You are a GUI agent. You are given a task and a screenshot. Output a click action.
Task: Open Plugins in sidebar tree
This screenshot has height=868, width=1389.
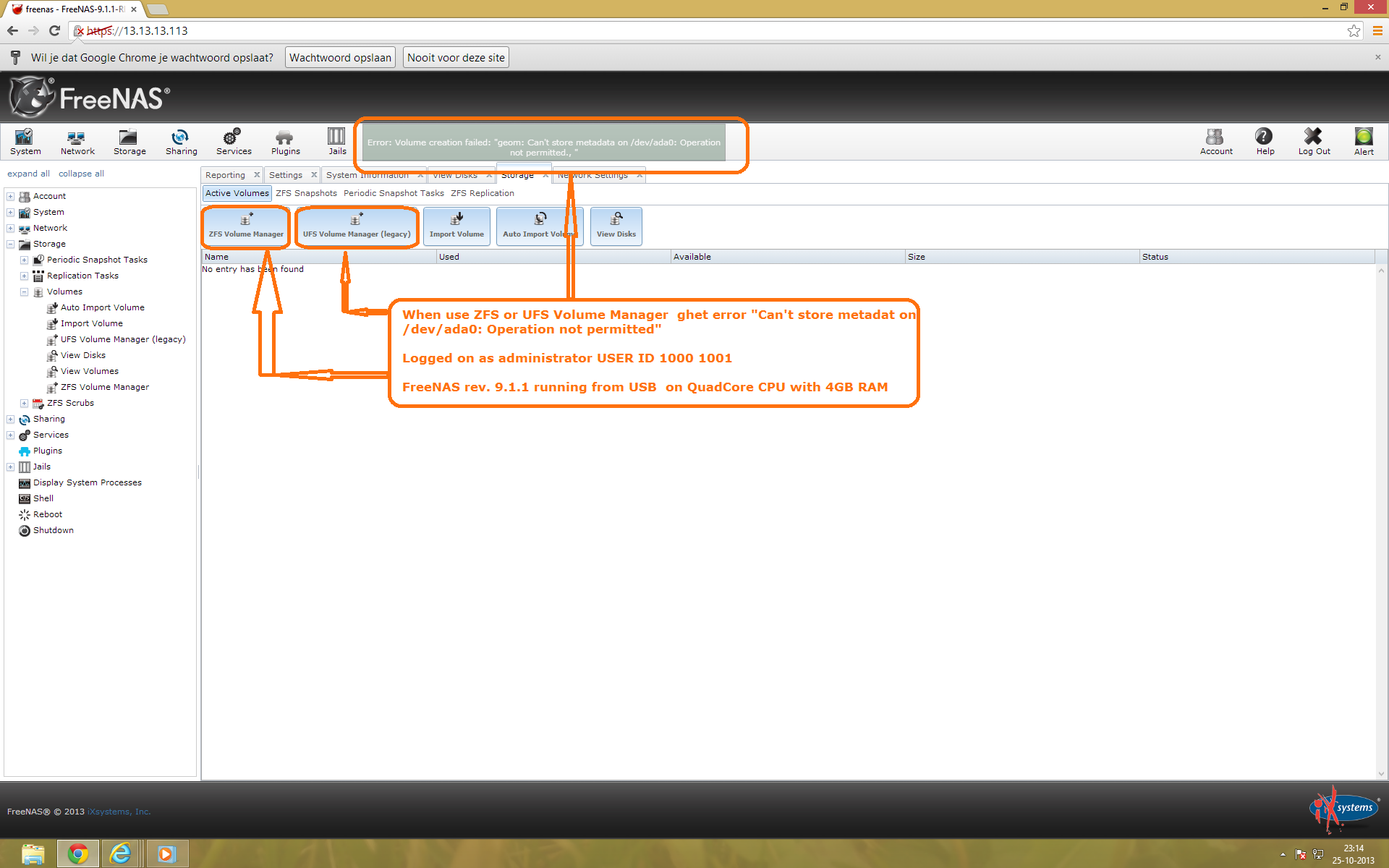pos(47,451)
